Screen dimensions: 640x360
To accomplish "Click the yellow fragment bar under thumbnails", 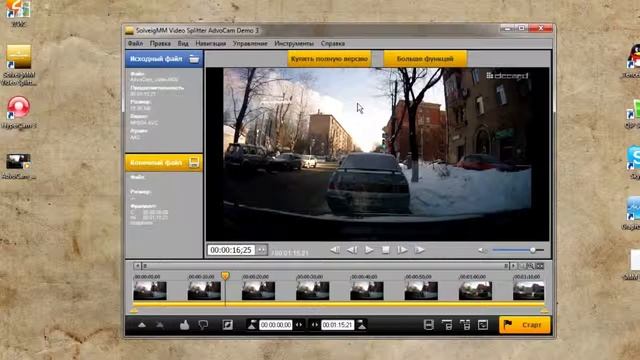I will [x=339, y=304].
